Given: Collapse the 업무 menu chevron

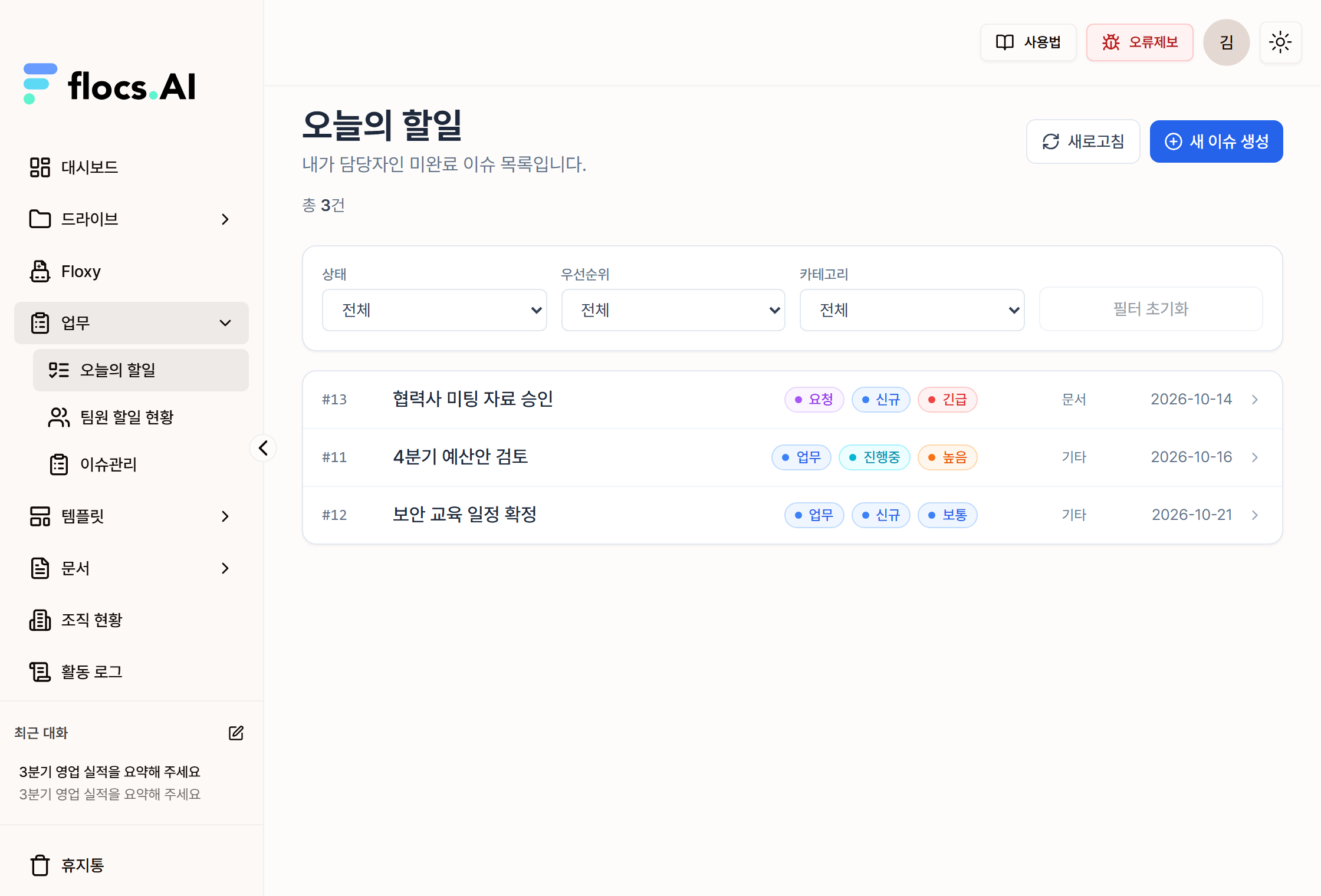Looking at the screenshot, I should (x=225, y=323).
